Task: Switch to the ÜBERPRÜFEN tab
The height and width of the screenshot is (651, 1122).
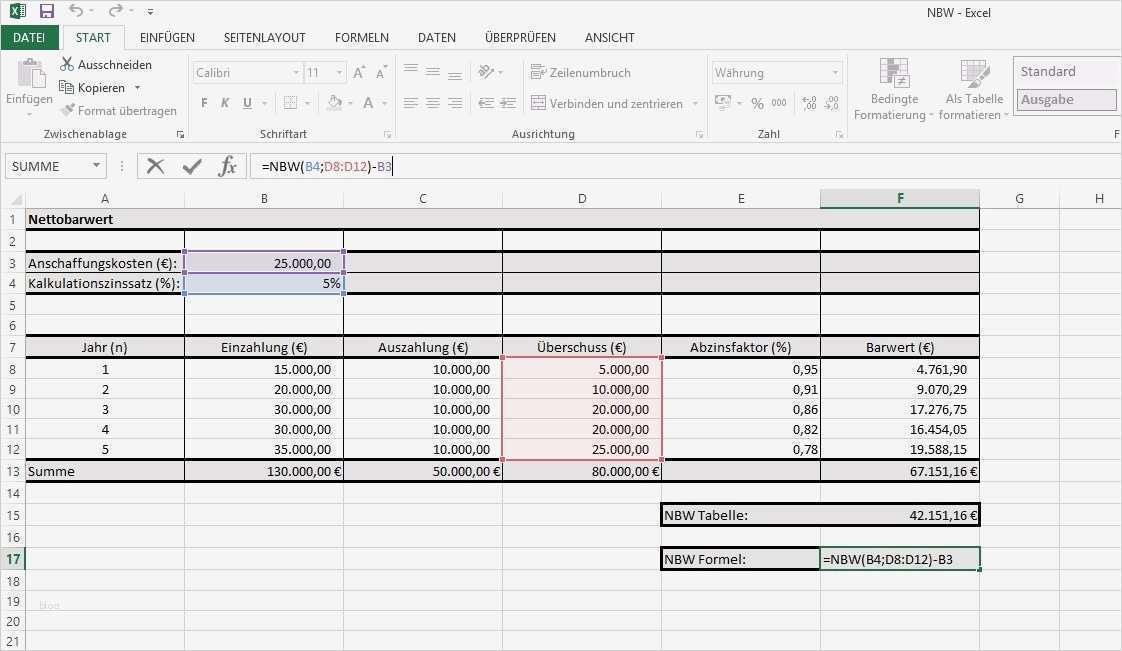Action: (520, 37)
